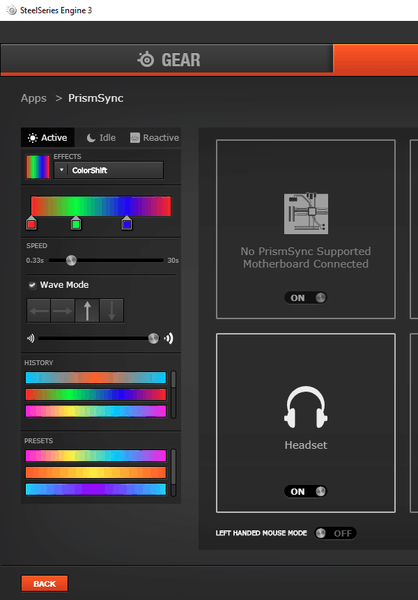Click the motherboard device icon

pos(306,214)
